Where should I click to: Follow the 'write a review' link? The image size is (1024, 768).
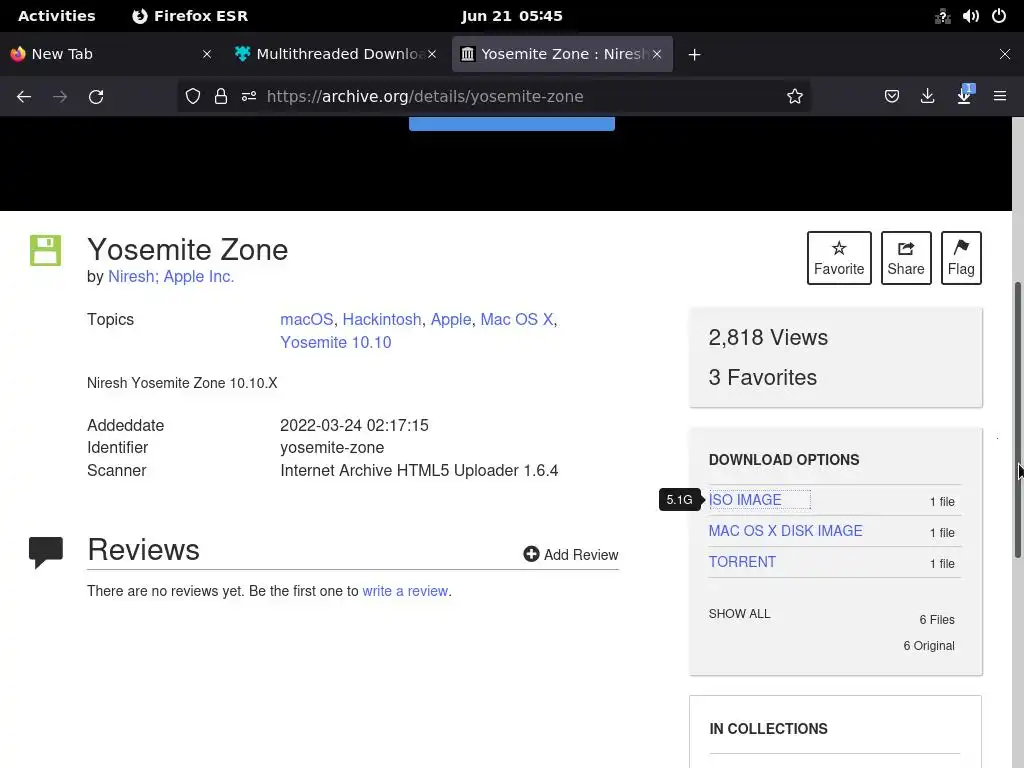(405, 591)
